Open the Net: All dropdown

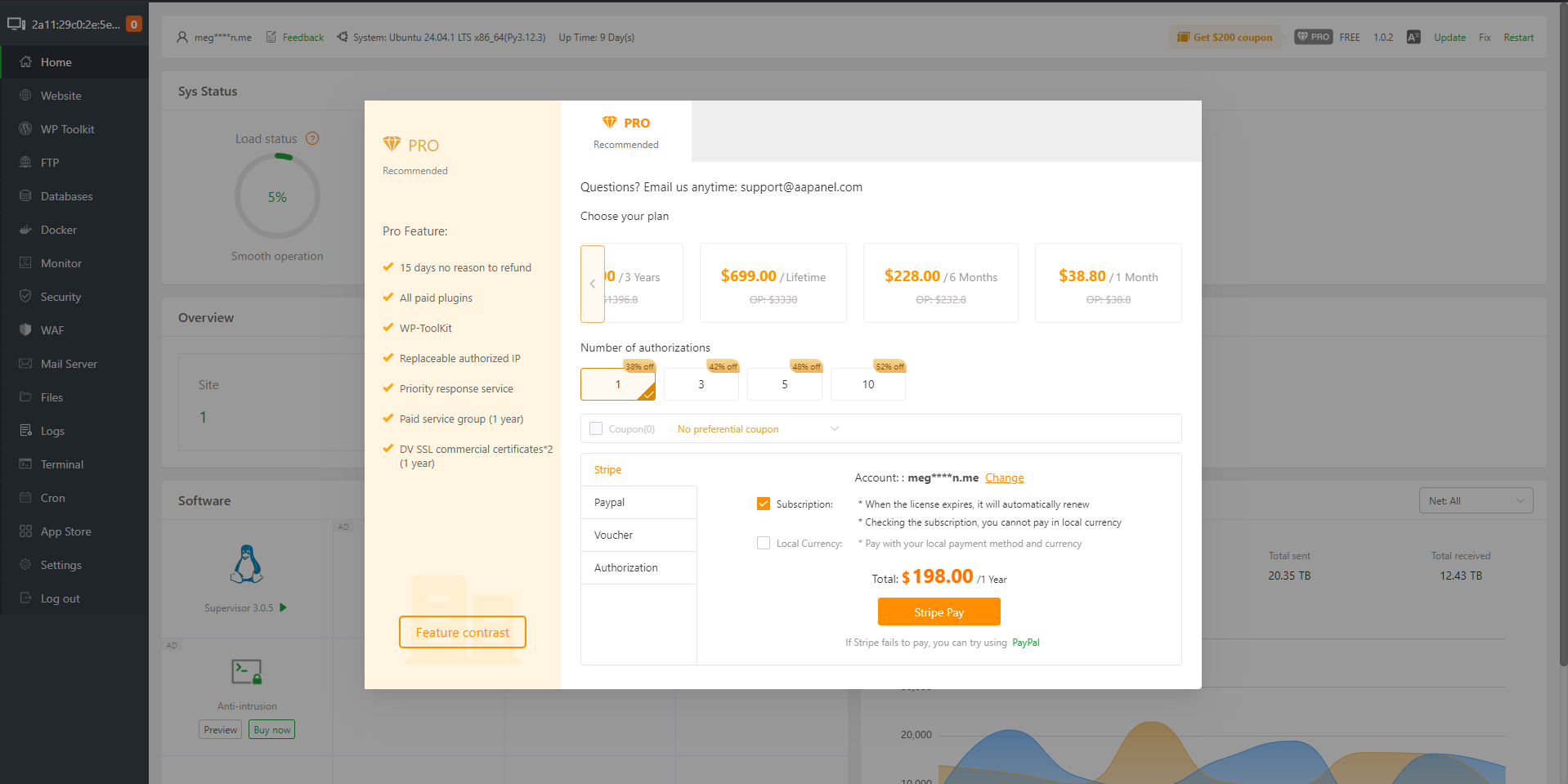coord(1476,500)
